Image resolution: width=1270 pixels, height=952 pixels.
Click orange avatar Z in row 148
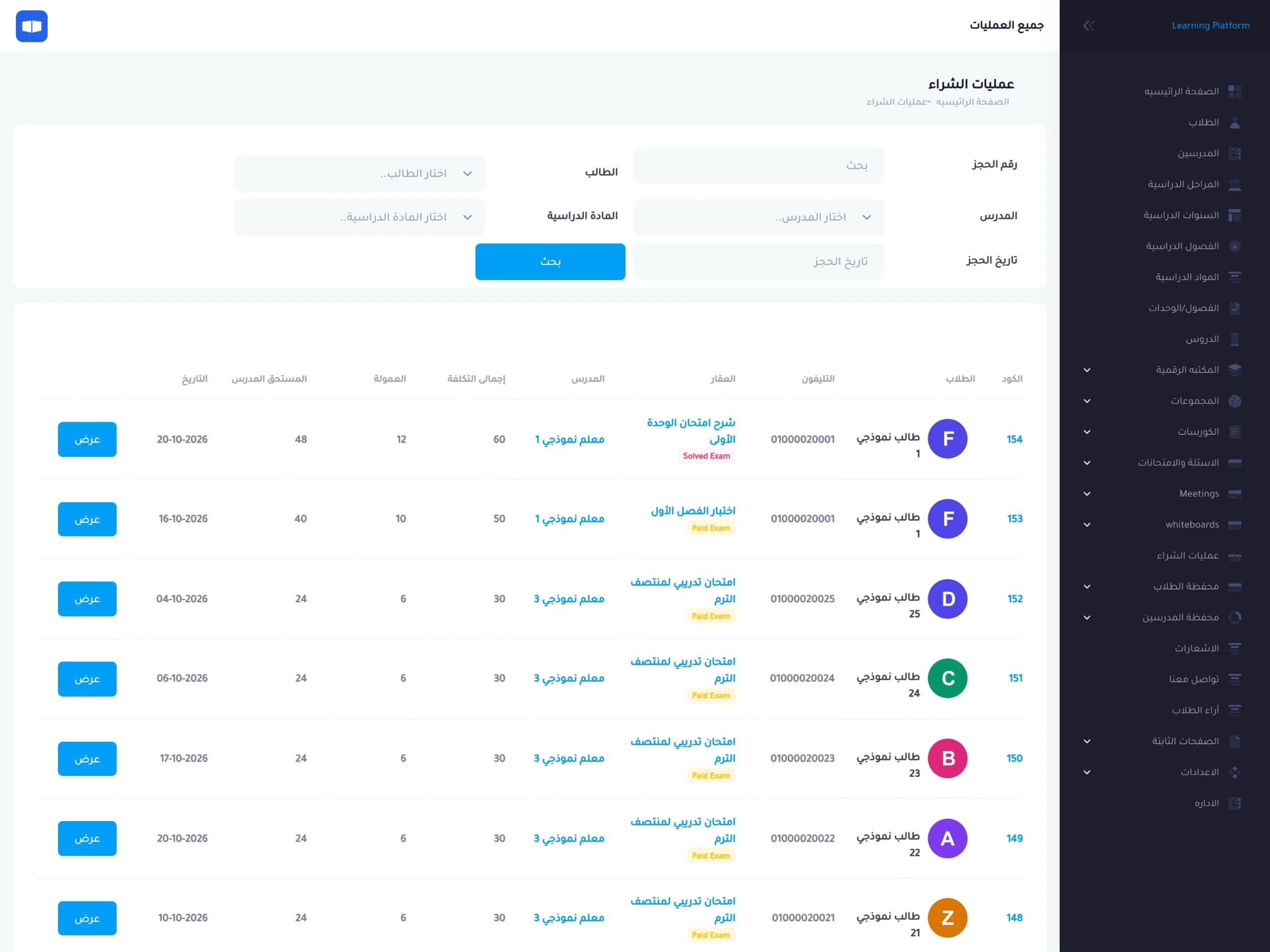pyautogui.click(x=948, y=918)
